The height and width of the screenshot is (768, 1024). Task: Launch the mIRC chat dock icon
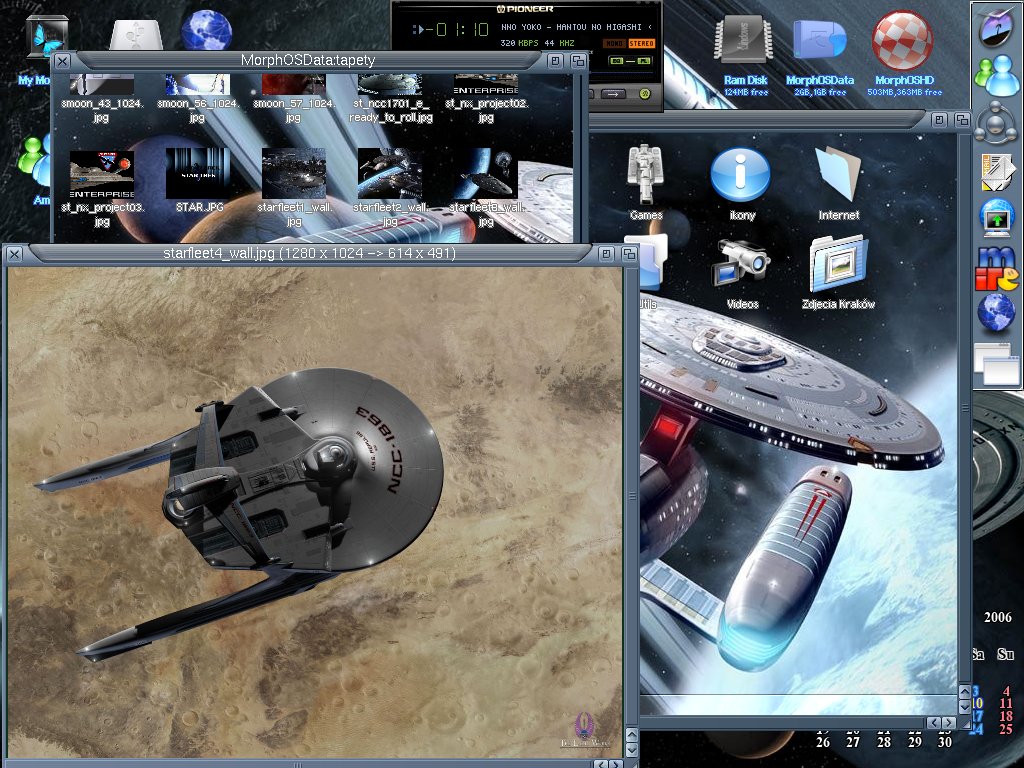[x=997, y=268]
